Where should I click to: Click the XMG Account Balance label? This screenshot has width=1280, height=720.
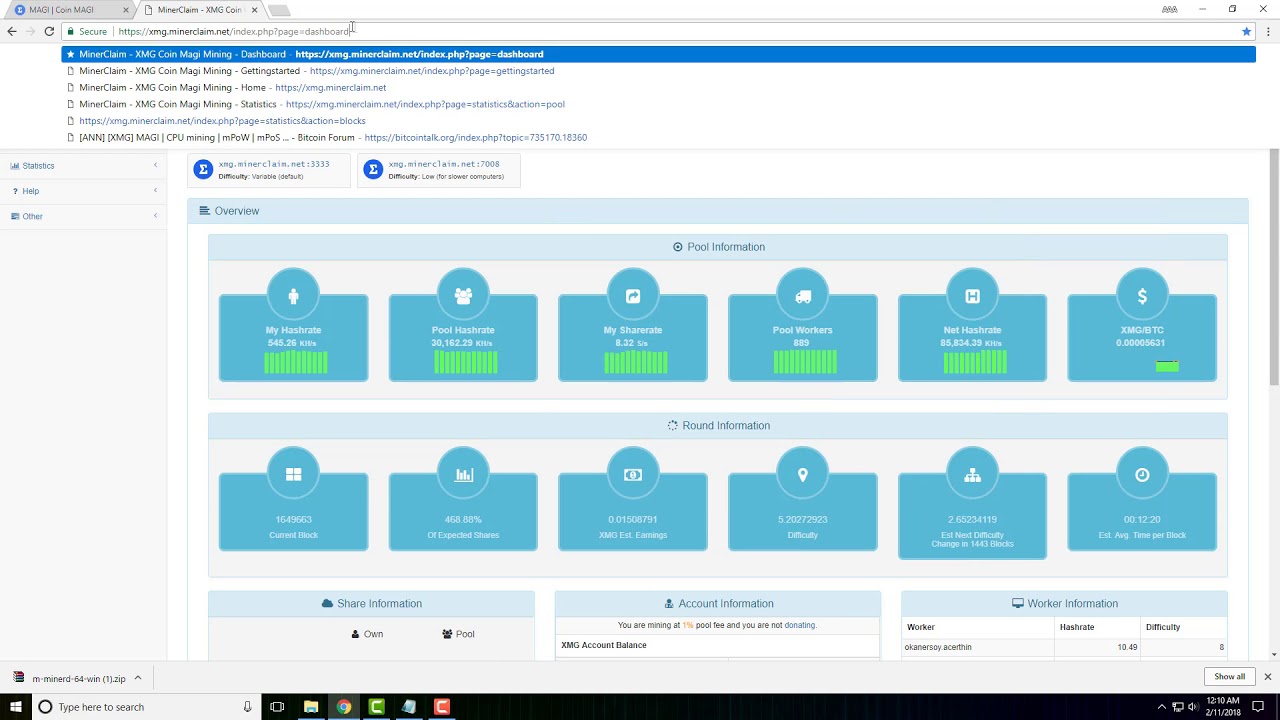(x=604, y=645)
